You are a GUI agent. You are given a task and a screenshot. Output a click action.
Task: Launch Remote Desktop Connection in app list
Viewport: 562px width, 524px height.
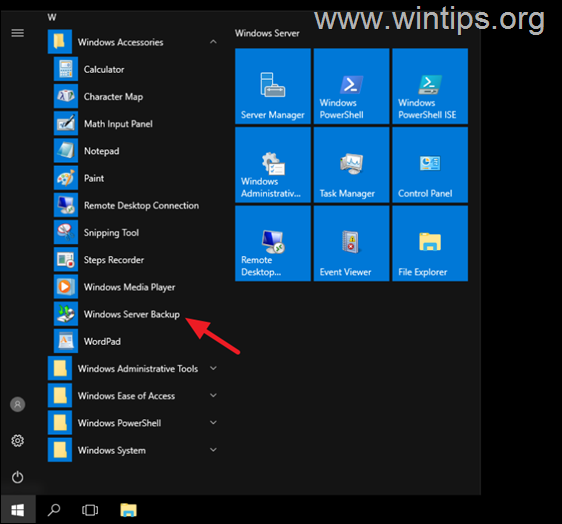point(134,205)
